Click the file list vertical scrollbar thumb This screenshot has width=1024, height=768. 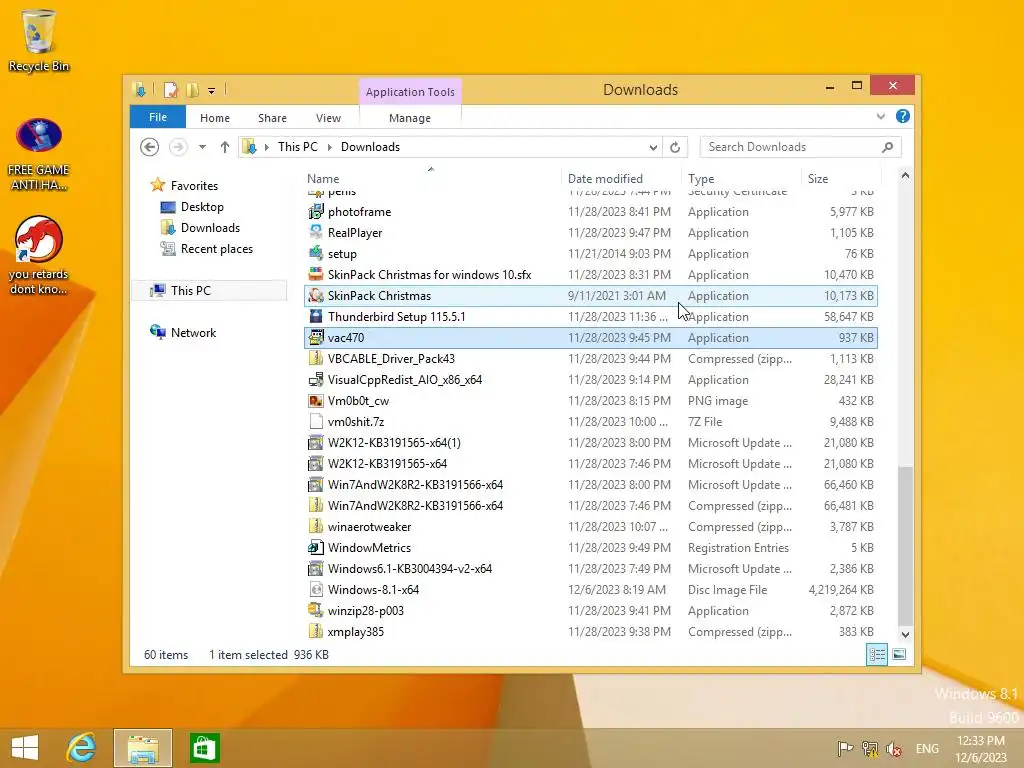pos(905,545)
